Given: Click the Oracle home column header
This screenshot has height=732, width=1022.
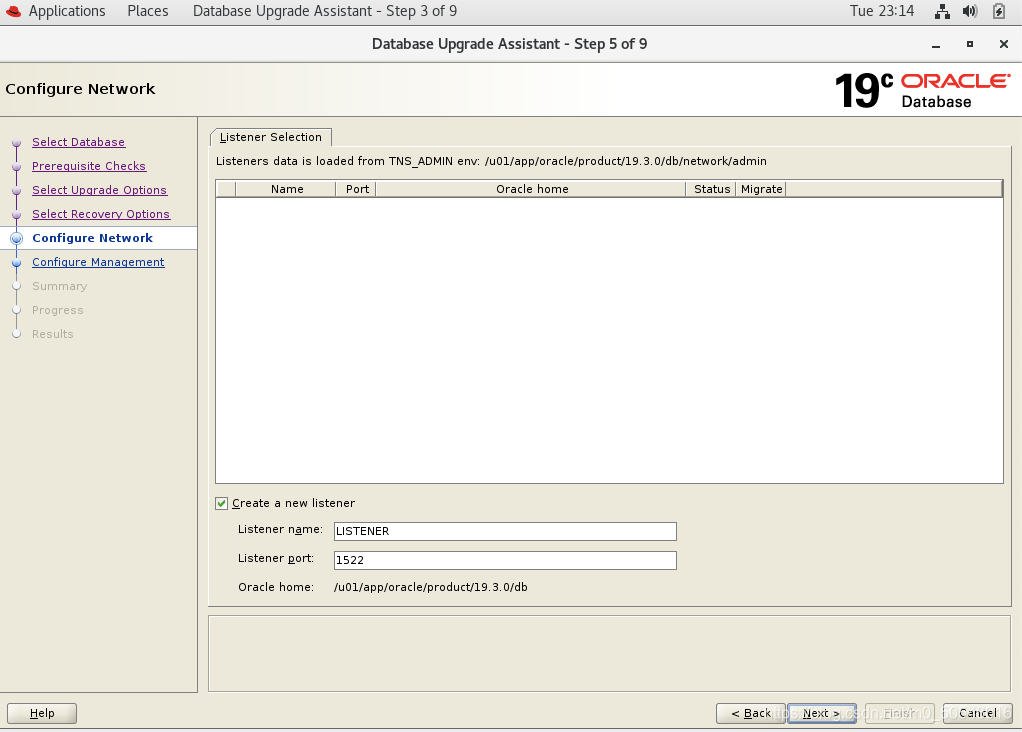Looking at the screenshot, I should point(531,189).
